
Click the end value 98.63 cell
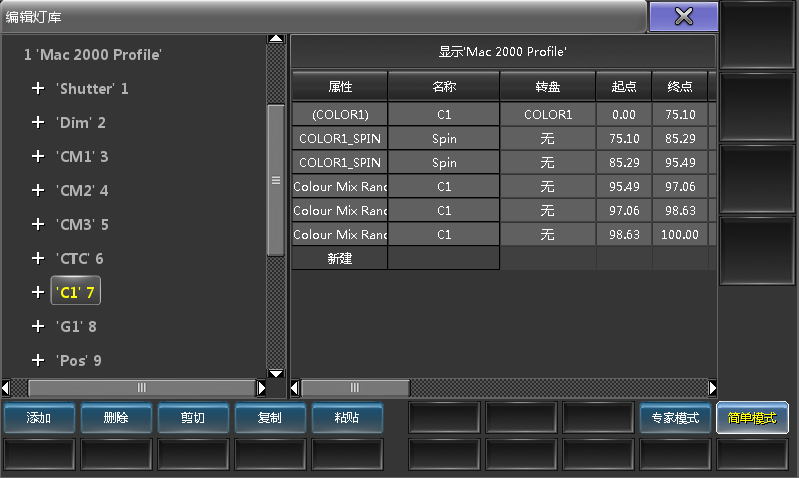pos(680,210)
